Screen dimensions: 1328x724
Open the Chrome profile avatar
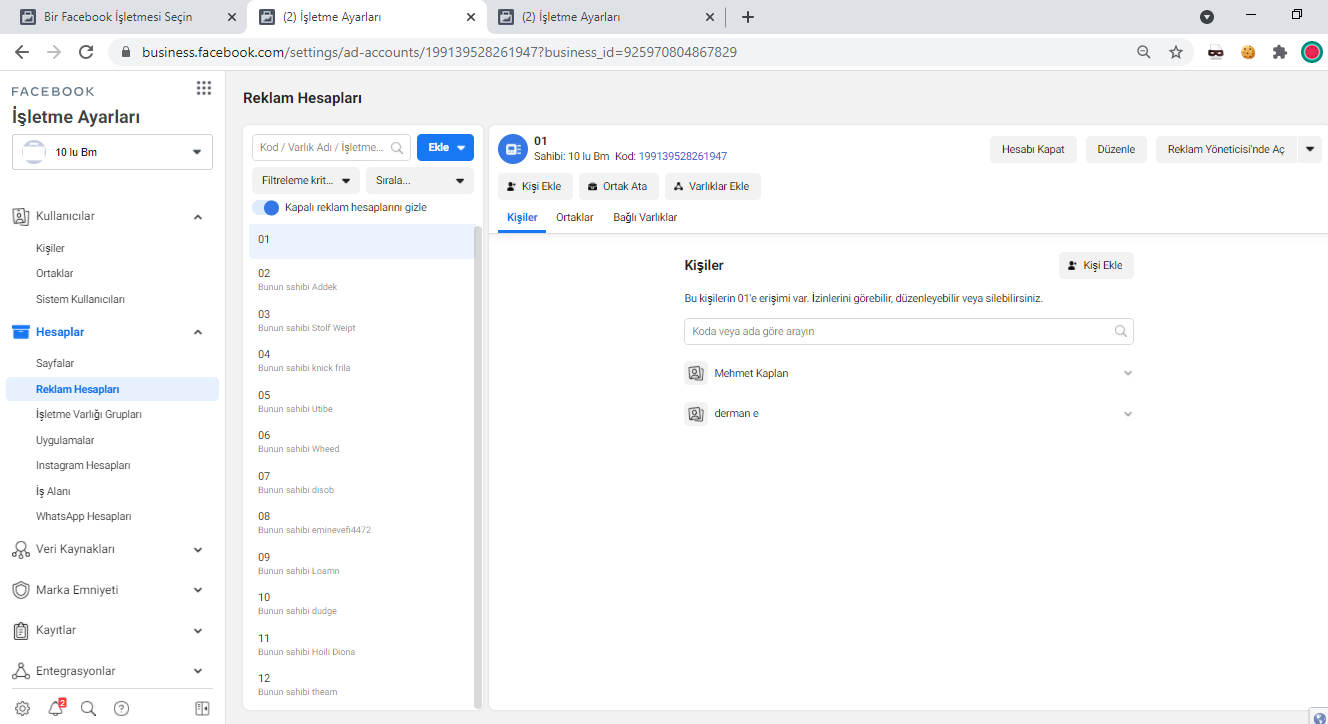(1311, 52)
